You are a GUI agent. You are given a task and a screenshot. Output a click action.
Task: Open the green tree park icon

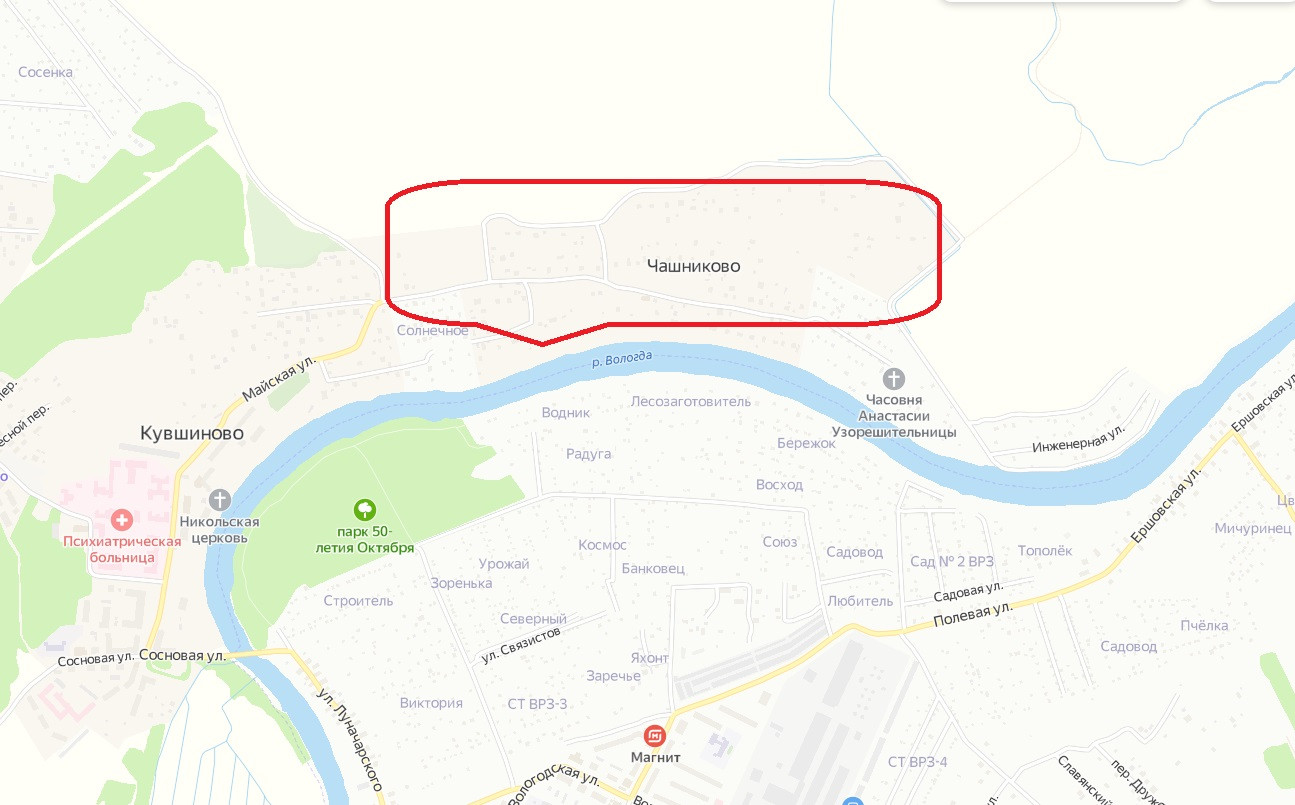pos(366,509)
